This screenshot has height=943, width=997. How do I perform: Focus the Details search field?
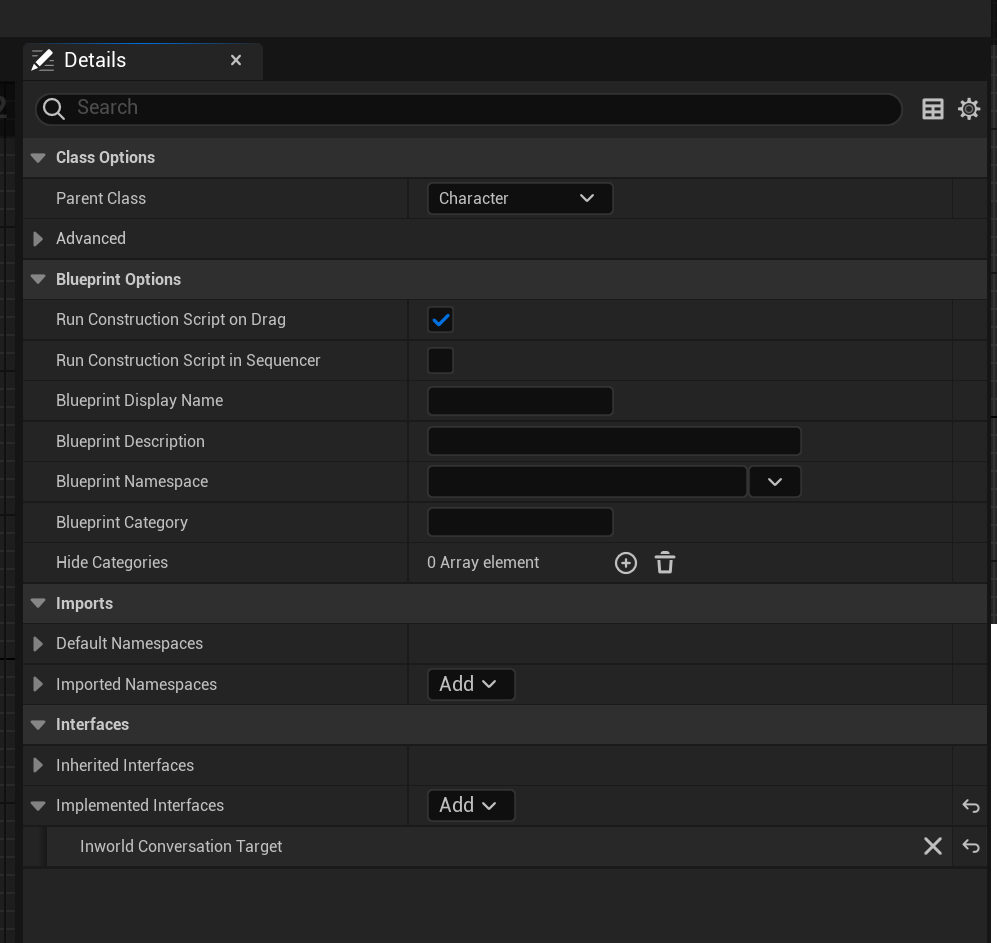tap(469, 109)
